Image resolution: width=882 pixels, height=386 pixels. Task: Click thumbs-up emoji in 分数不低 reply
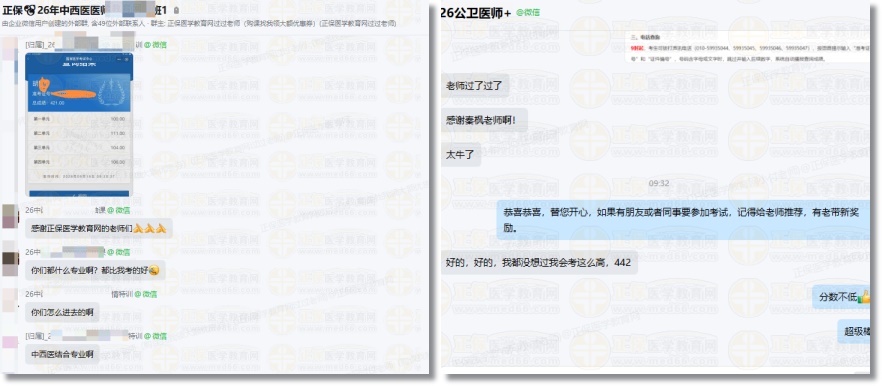pyautogui.click(x=863, y=296)
